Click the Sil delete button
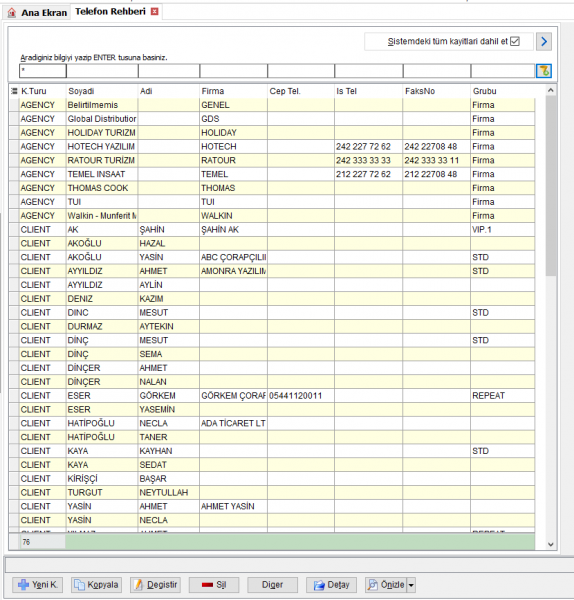 click(214, 585)
